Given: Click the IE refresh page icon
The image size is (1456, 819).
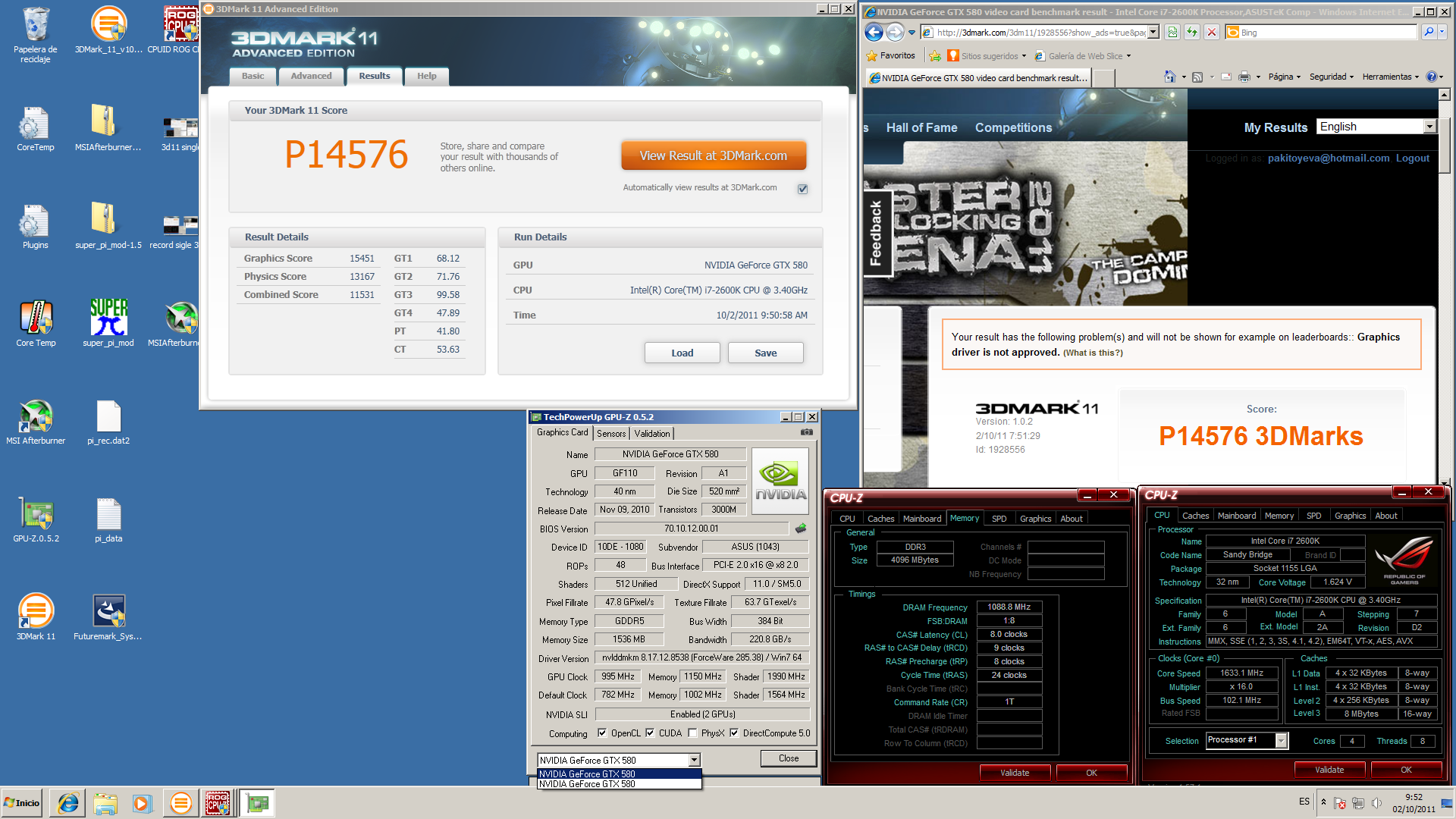Looking at the screenshot, I should tap(1192, 32).
